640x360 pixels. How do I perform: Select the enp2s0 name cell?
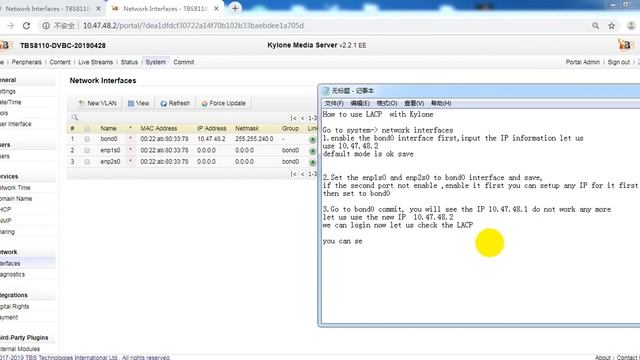[x=110, y=162]
